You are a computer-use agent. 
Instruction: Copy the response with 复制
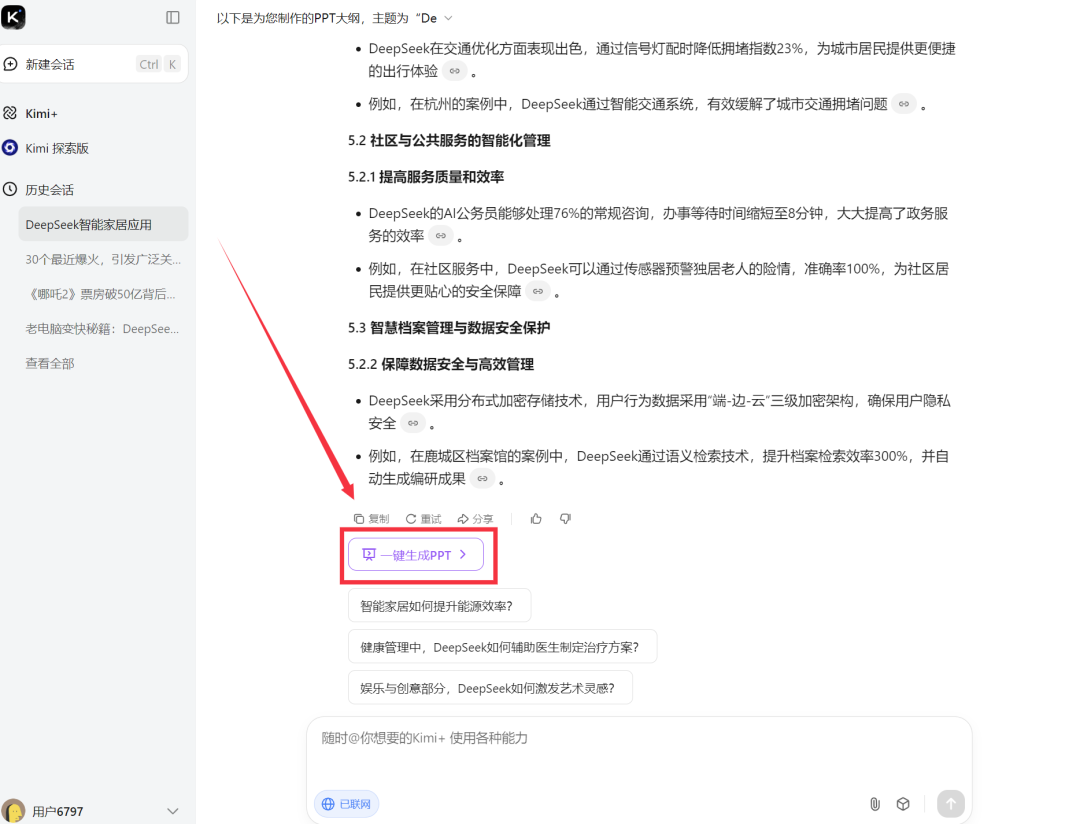tap(371, 519)
